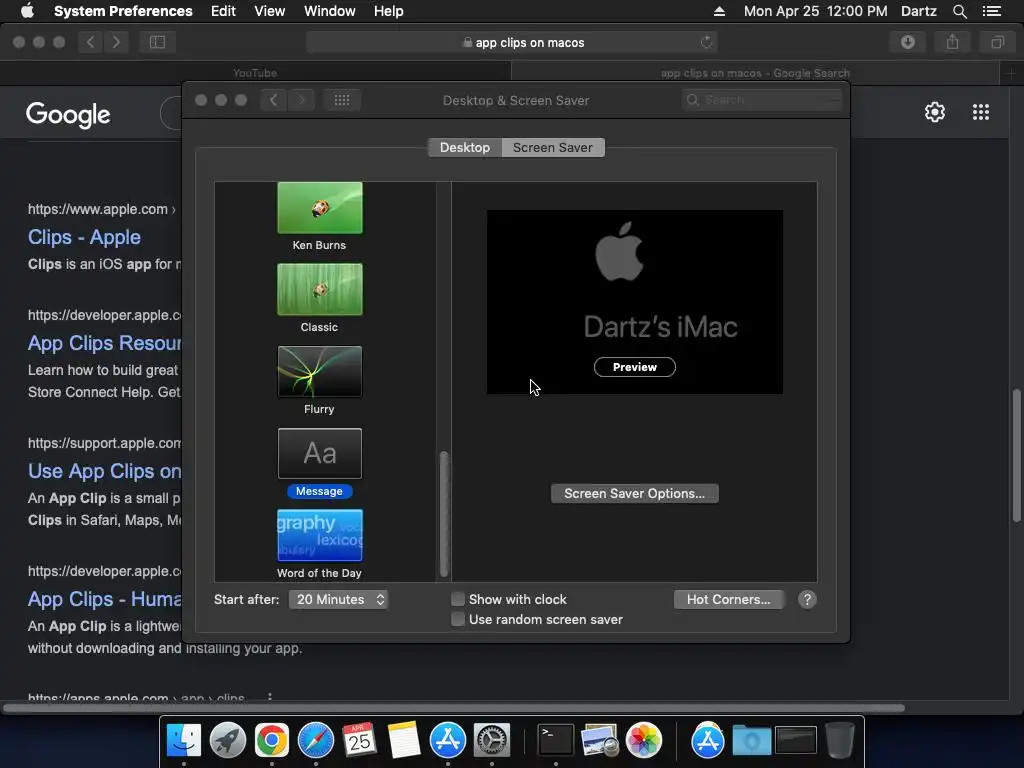Open Notes from the Dock
Screen dimensions: 1024x768
click(403, 741)
